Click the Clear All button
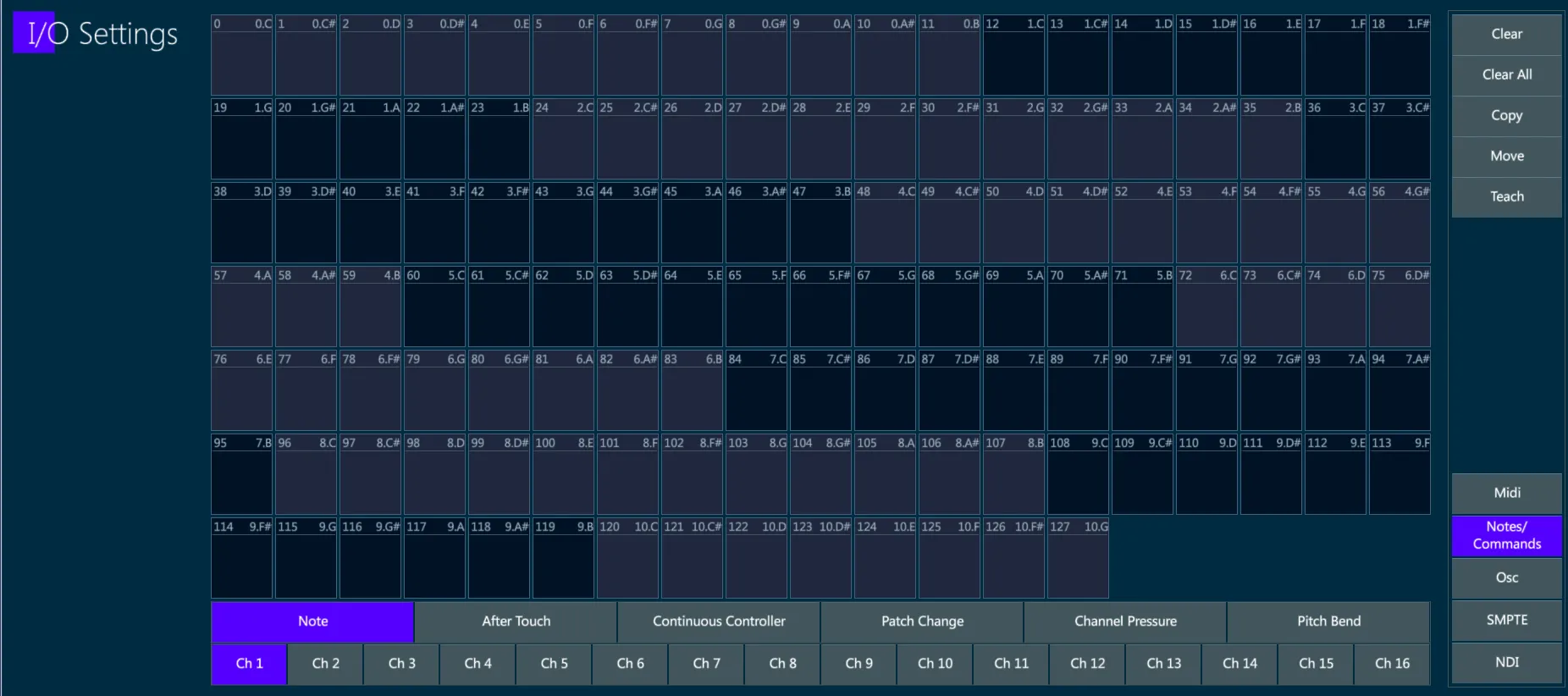Viewport: 1568px width, 696px height. tap(1506, 75)
